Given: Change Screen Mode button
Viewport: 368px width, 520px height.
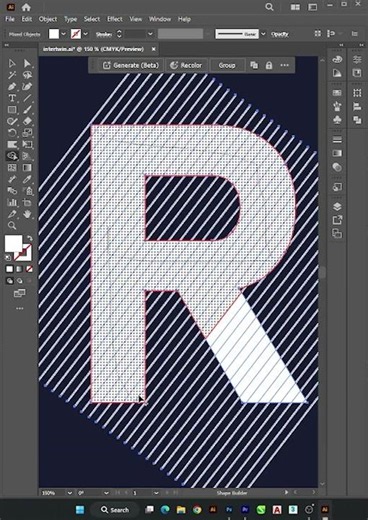Looking at the screenshot, I should click(19, 293).
